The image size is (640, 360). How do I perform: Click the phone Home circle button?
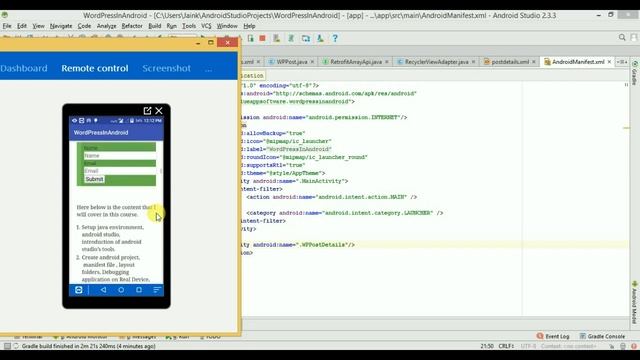click(121, 290)
